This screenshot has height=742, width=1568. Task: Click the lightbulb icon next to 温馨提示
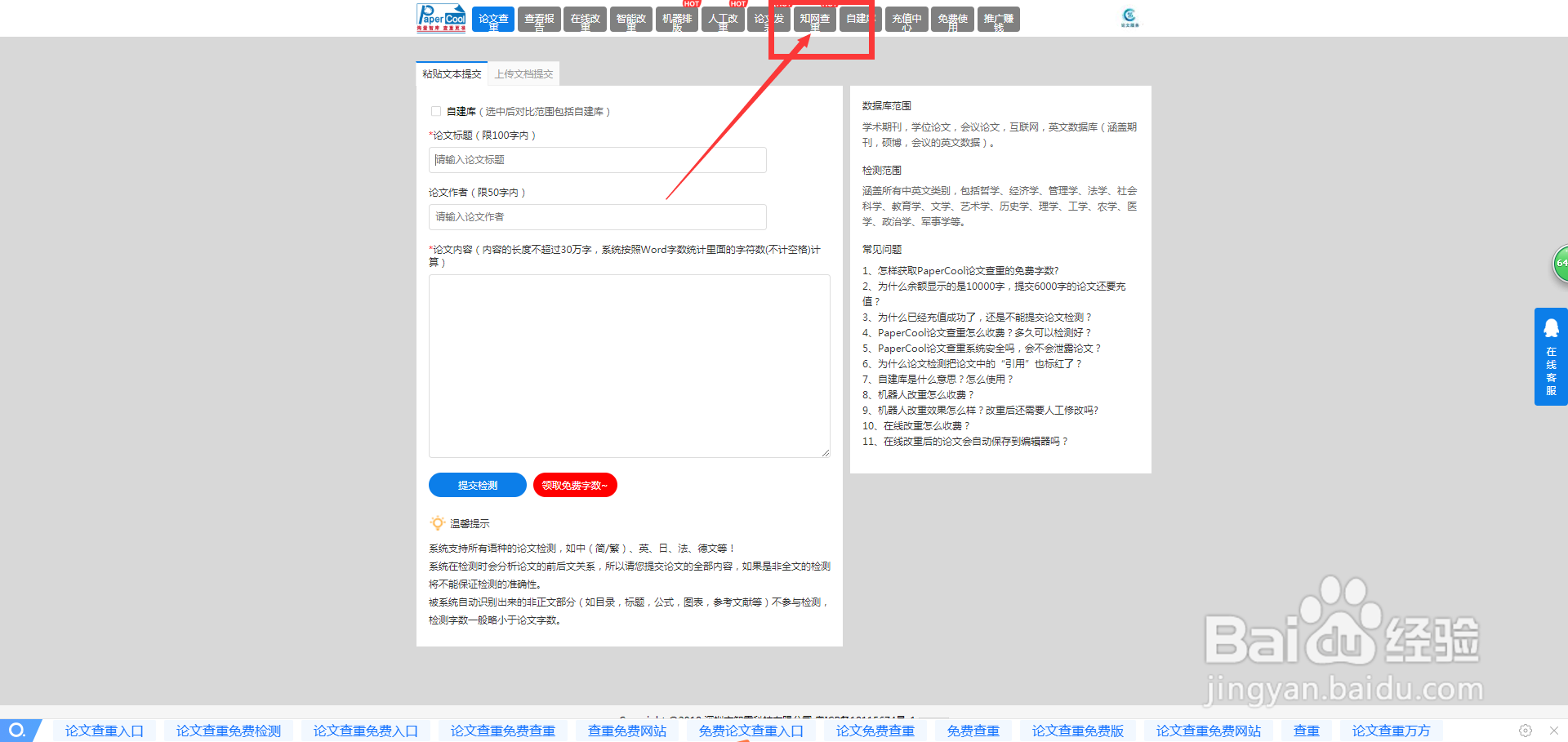437,522
